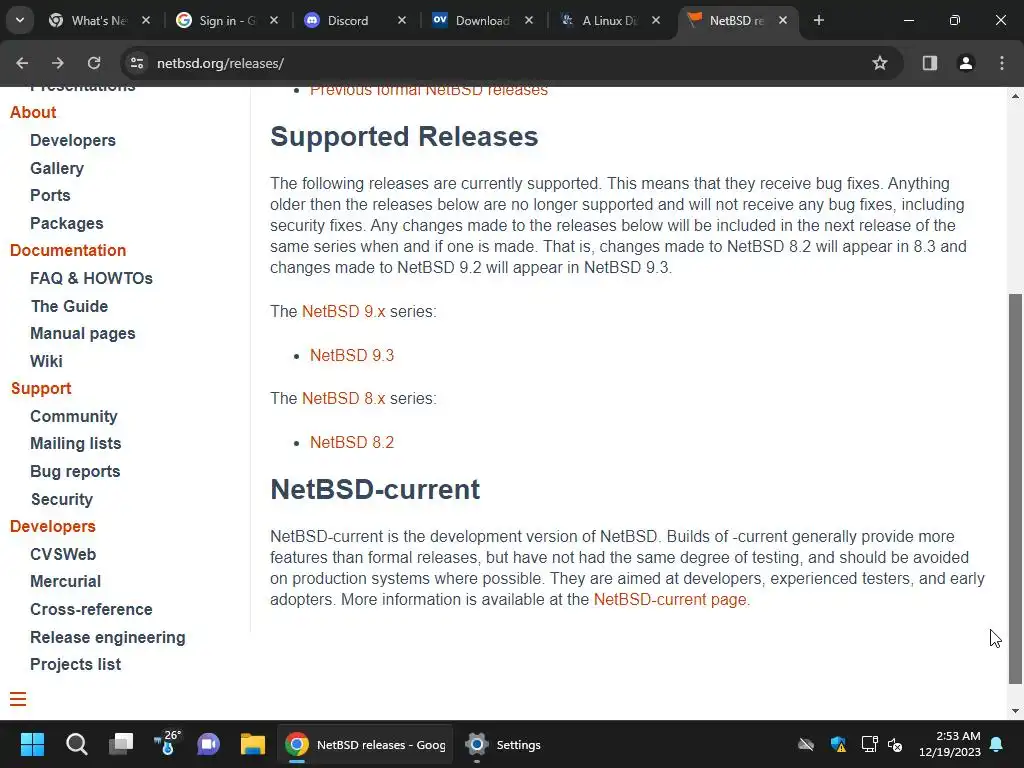Open the Support section heading
Viewport: 1024px width, 768px height.
coord(41,389)
